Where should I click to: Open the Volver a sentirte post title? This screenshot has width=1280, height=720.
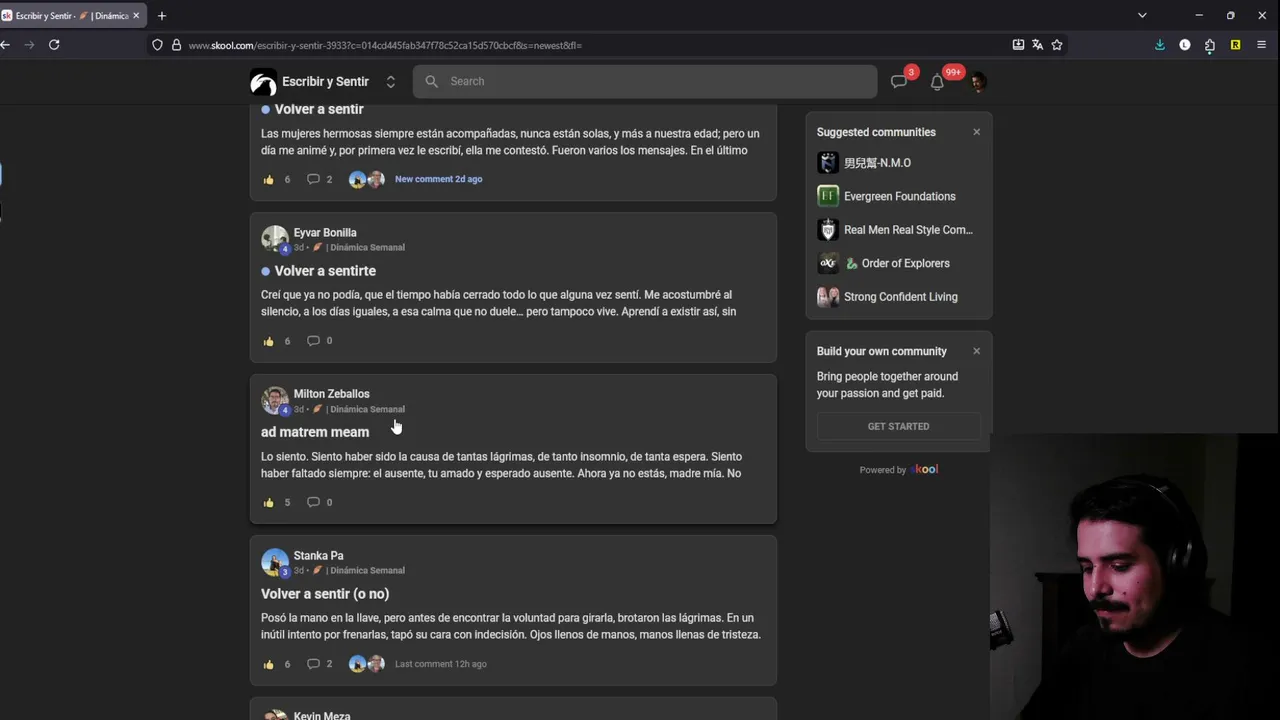[325, 271]
